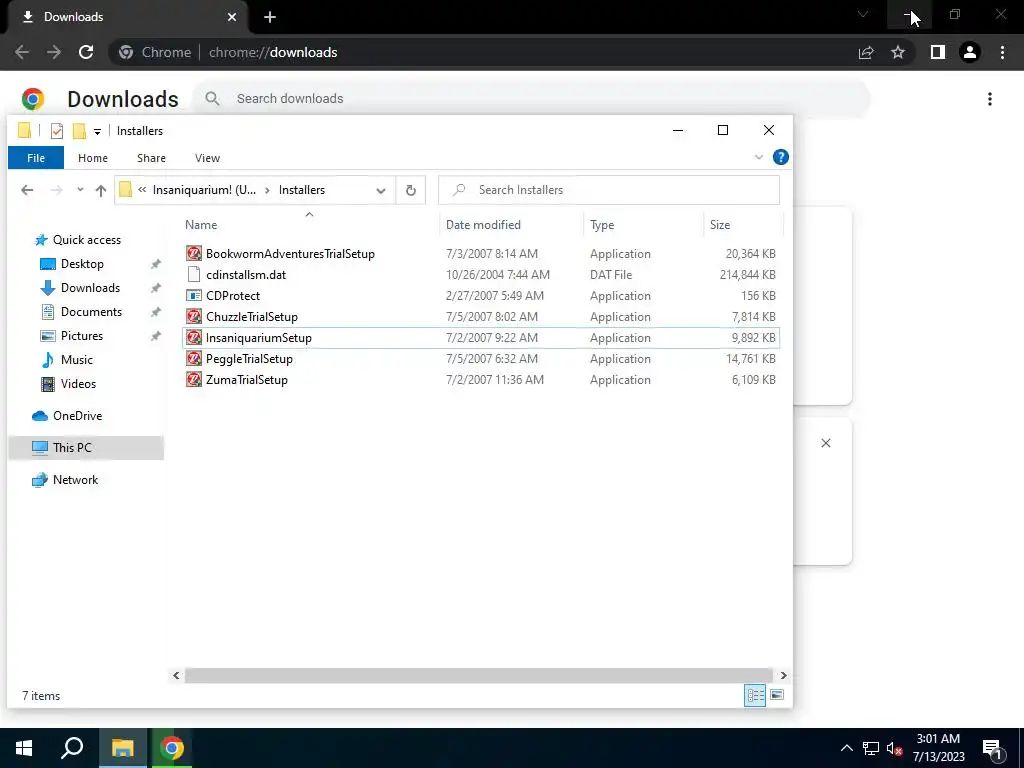Screen dimensions: 1024x768
Task: Open a new Chrome tab
Action: pos(270,17)
